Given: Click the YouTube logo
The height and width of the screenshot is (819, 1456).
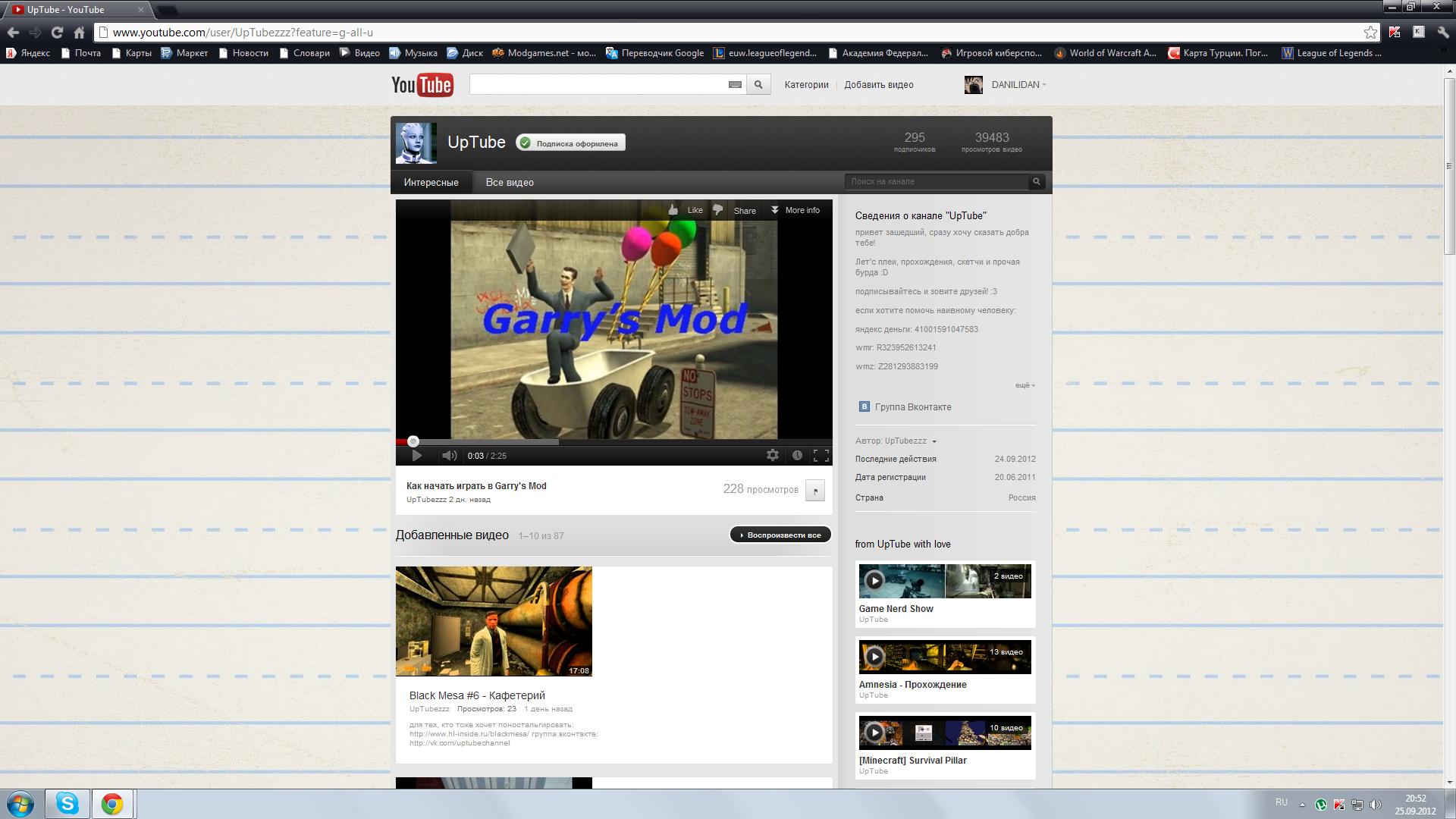Looking at the screenshot, I should (422, 85).
